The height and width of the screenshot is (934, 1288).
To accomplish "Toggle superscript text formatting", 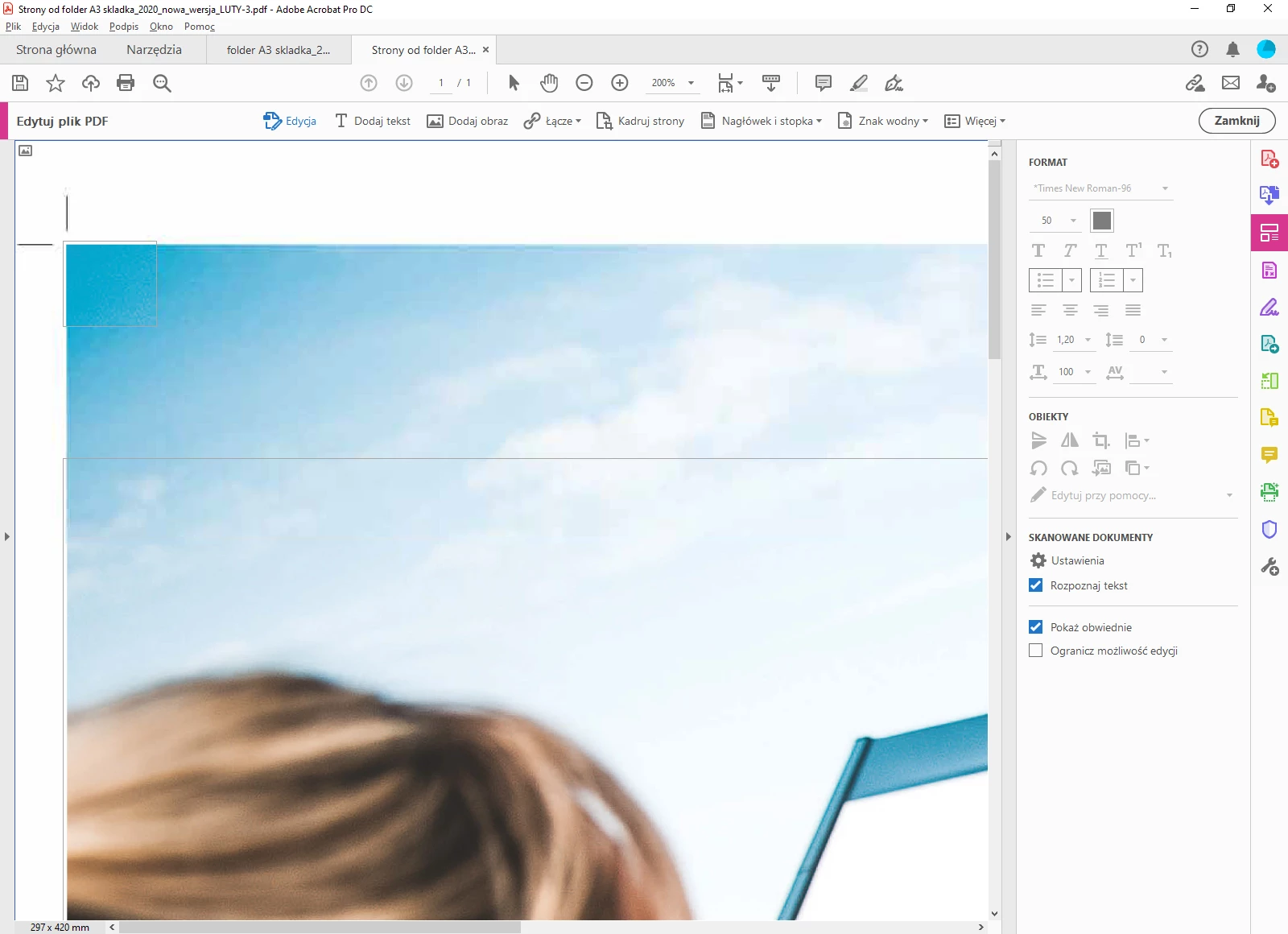I will 1133,250.
